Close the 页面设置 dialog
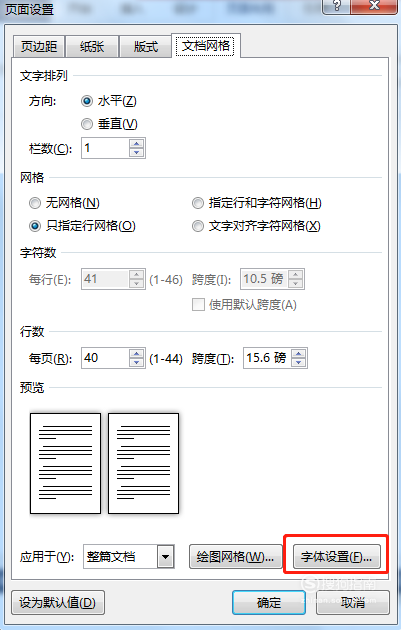The height and width of the screenshot is (630, 401). pos(374,6)
